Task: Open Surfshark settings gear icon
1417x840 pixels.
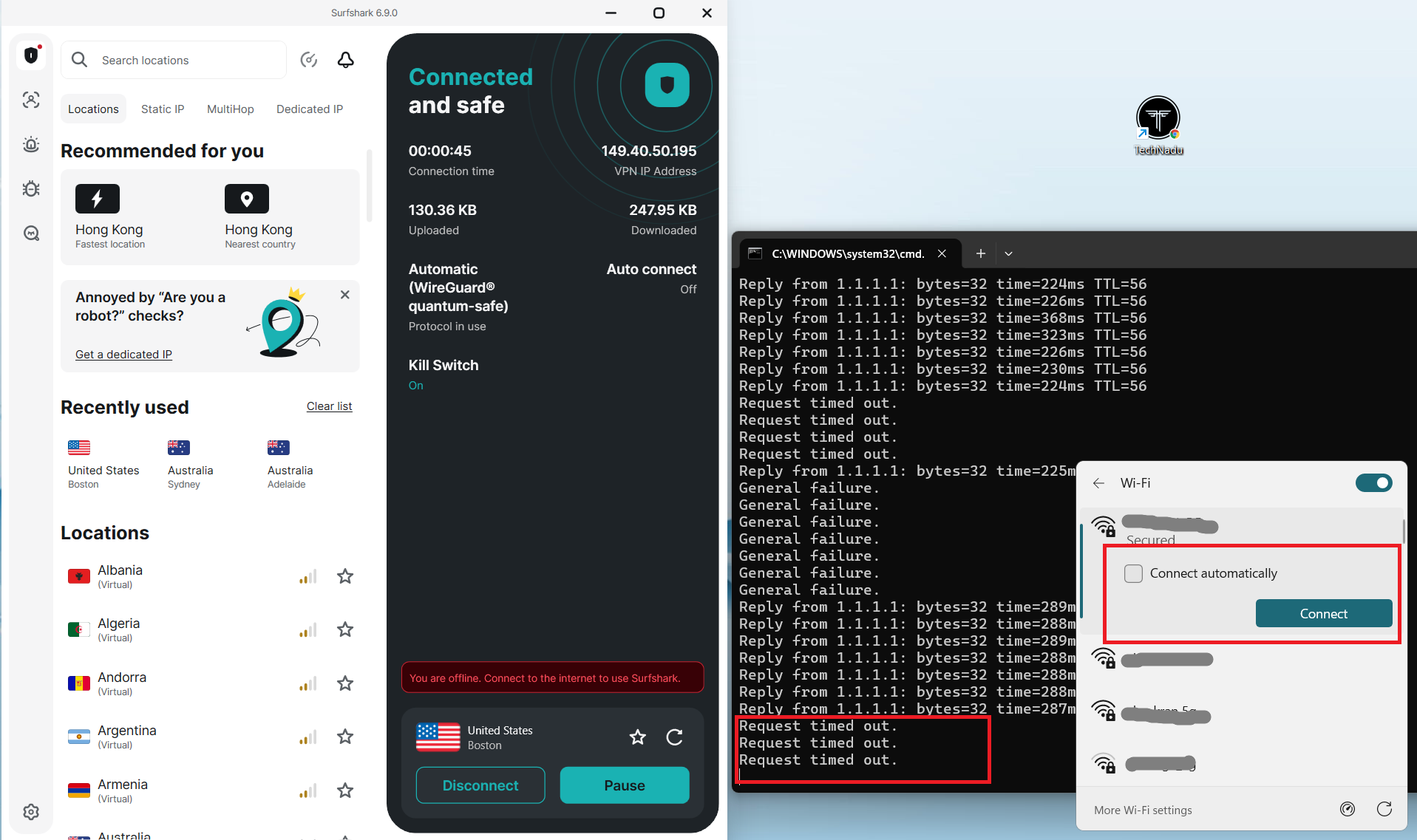Action: (x=31, y=812)
